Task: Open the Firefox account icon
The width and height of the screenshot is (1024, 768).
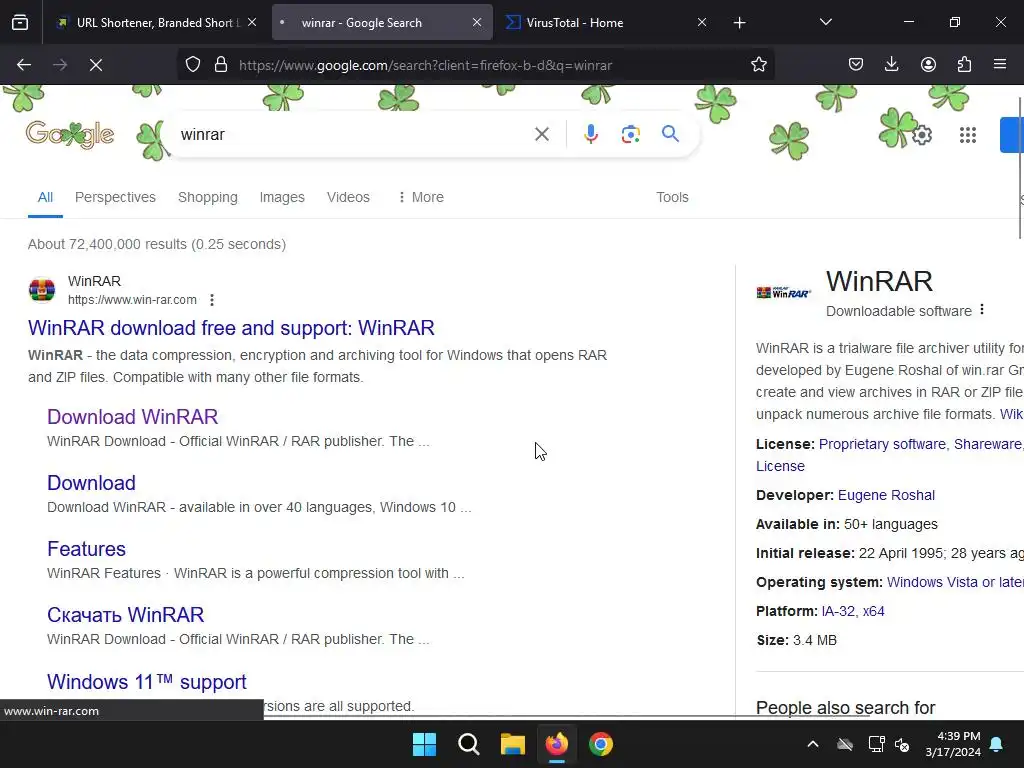Action: pyautogui.click(x=928, y=64)
